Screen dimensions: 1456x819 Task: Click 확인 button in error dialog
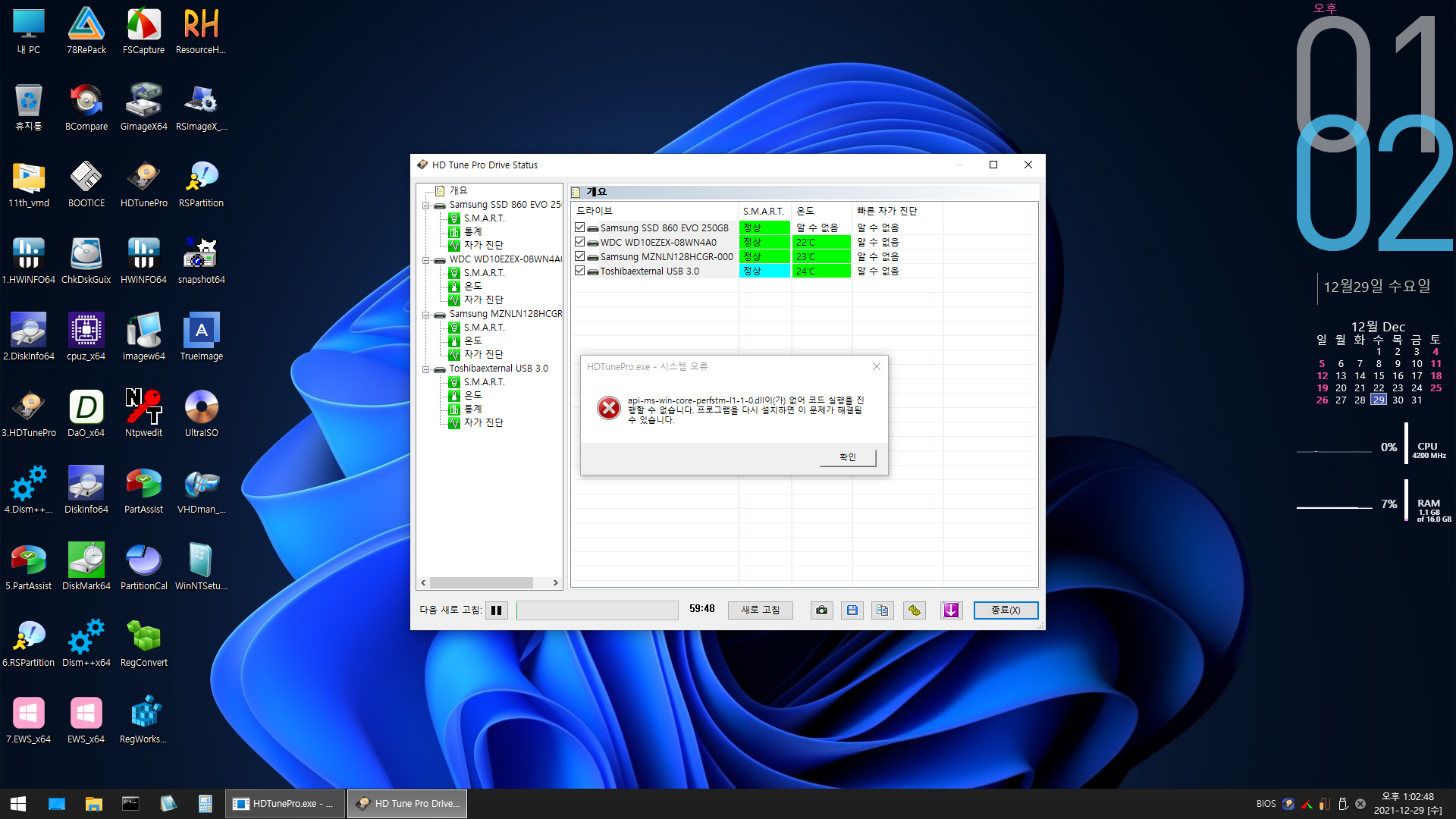coord(848,457)
